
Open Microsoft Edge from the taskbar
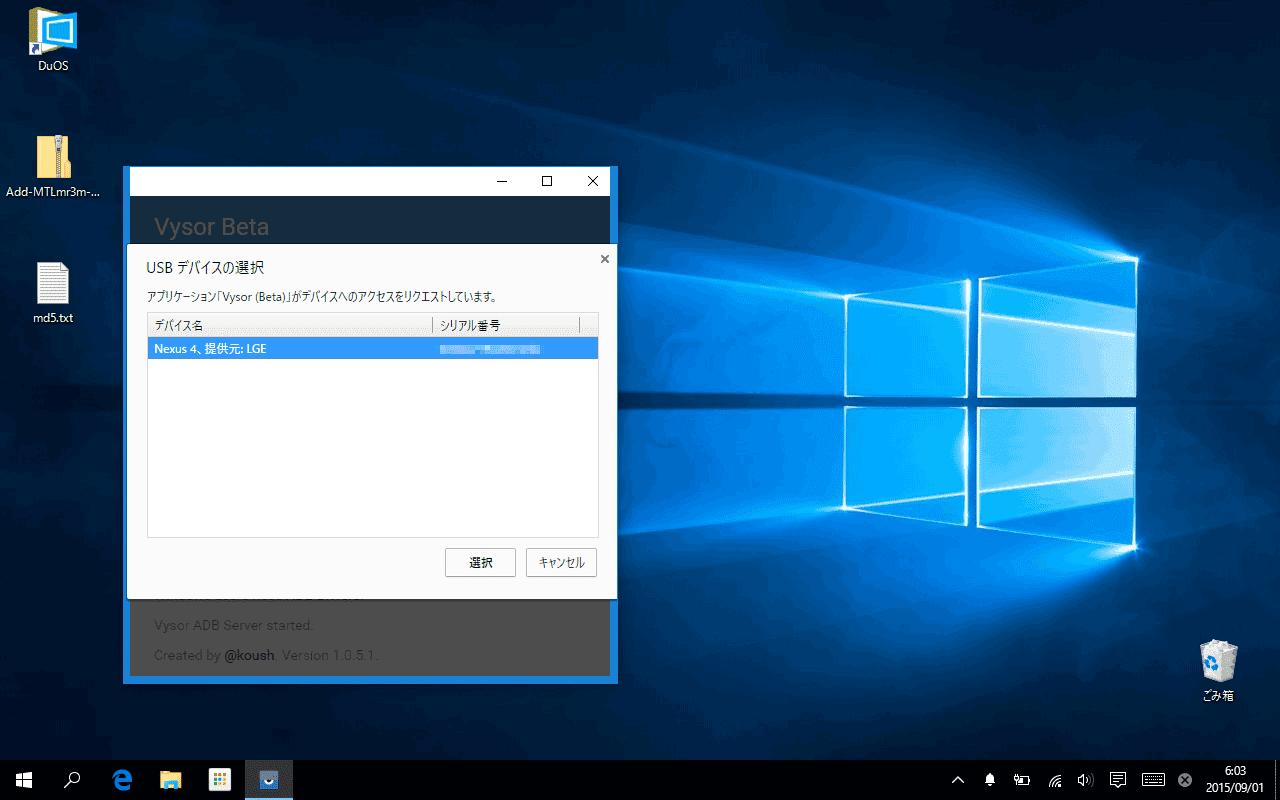point(121,780)
